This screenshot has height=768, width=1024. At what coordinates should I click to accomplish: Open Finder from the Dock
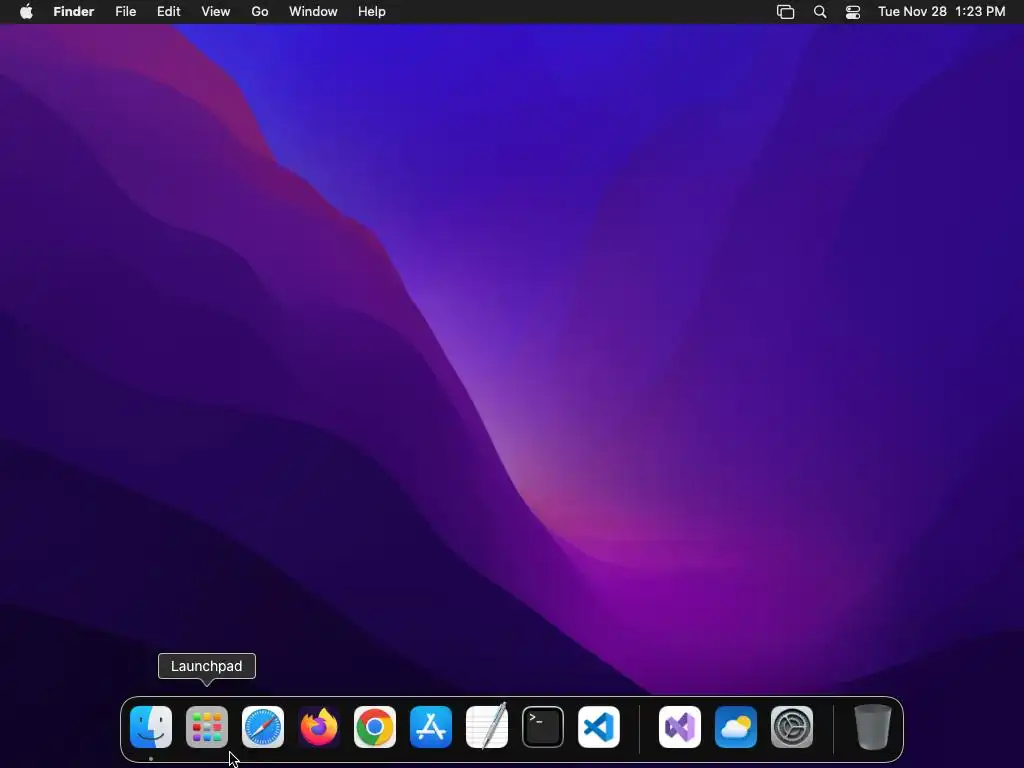click(x=151, y=727)
